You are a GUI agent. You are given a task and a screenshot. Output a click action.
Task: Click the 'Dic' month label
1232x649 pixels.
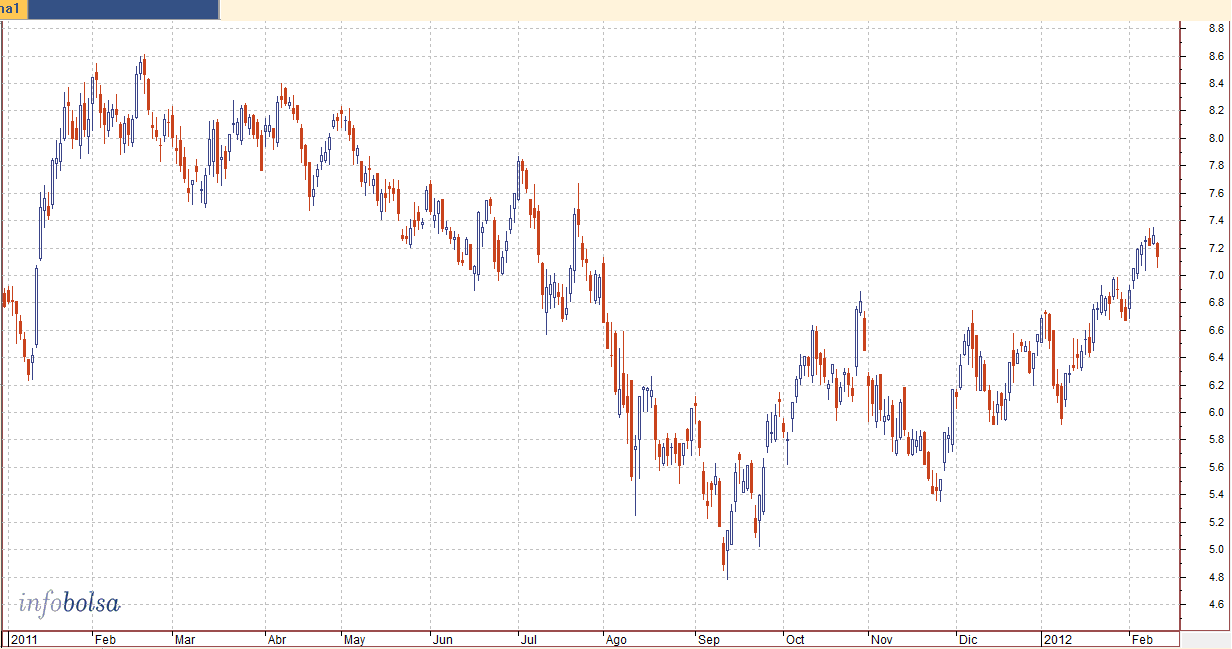pos(967,638)
